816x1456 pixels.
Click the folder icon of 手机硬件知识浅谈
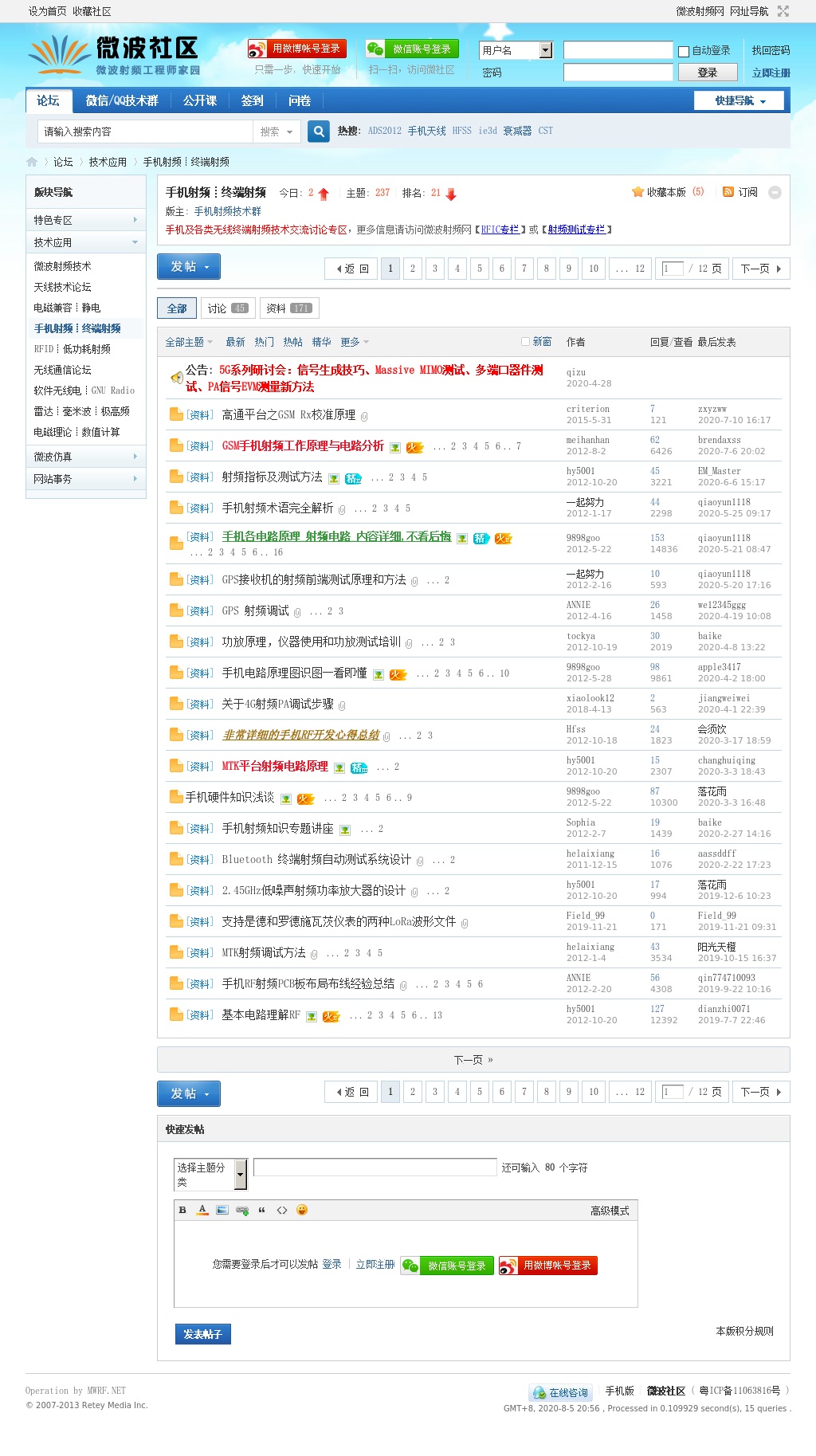tap(176, 796)
